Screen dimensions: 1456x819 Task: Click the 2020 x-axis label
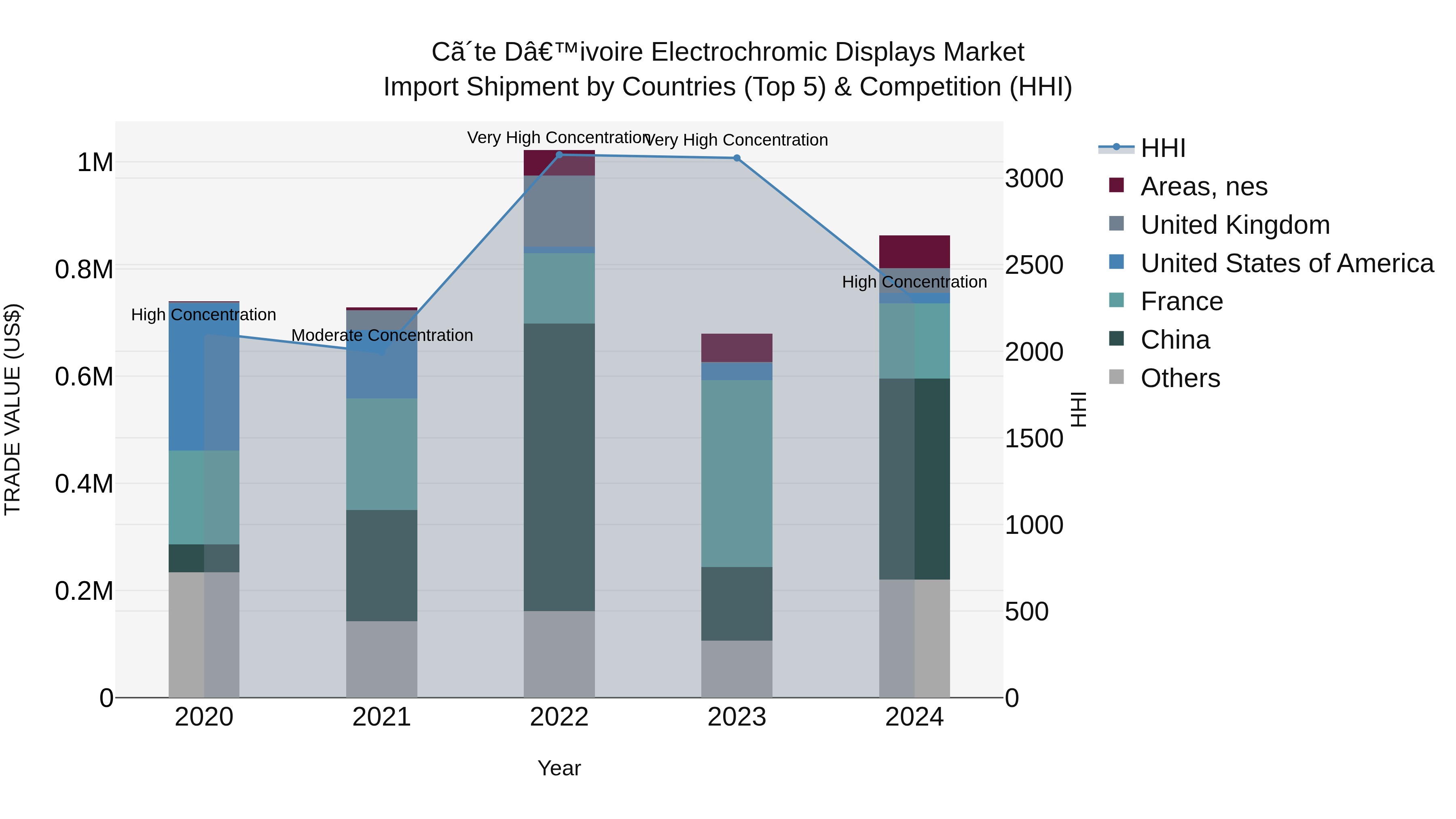point(204,717)
